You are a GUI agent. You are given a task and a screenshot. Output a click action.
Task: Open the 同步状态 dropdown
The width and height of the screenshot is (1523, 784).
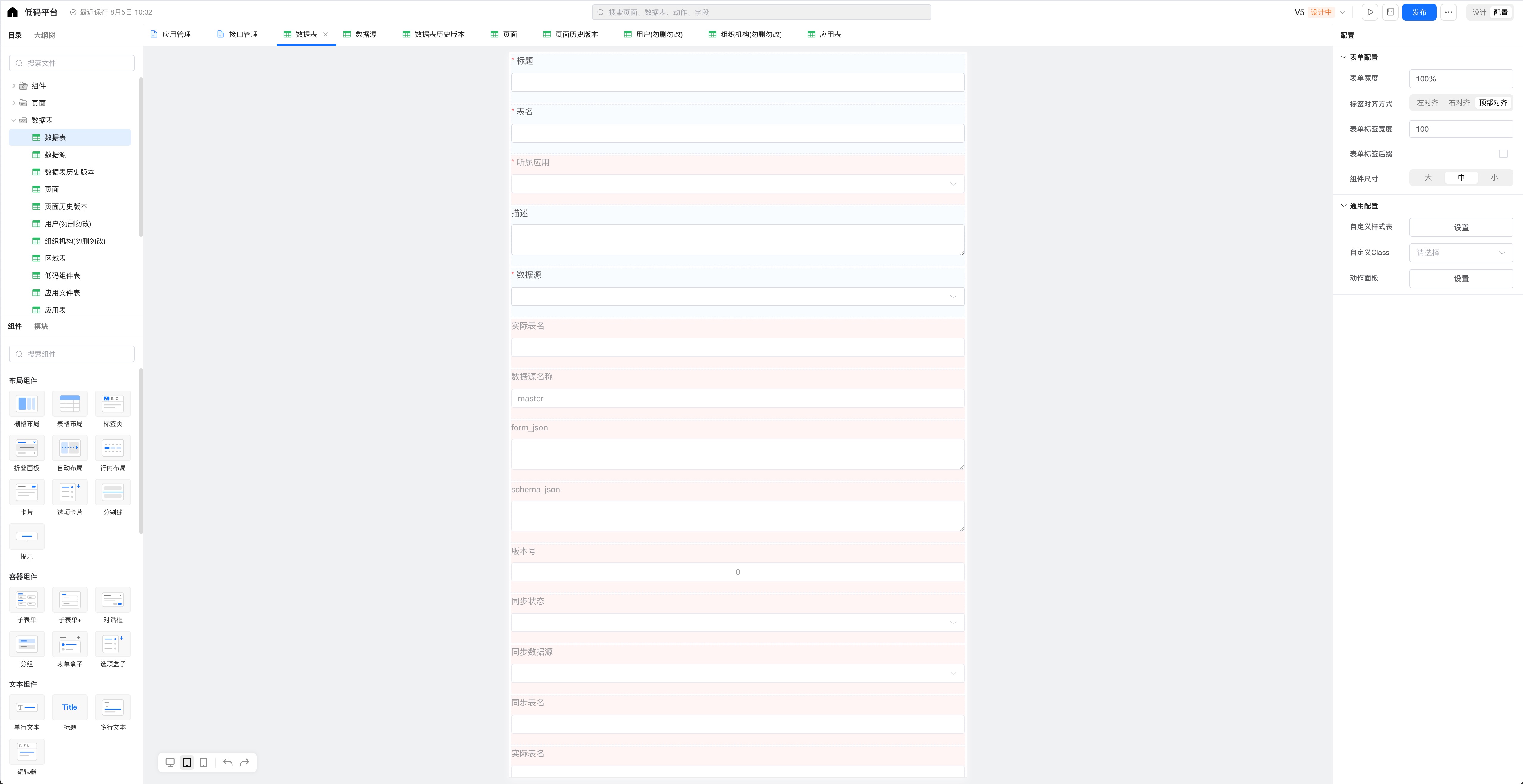tap(737, 622)
